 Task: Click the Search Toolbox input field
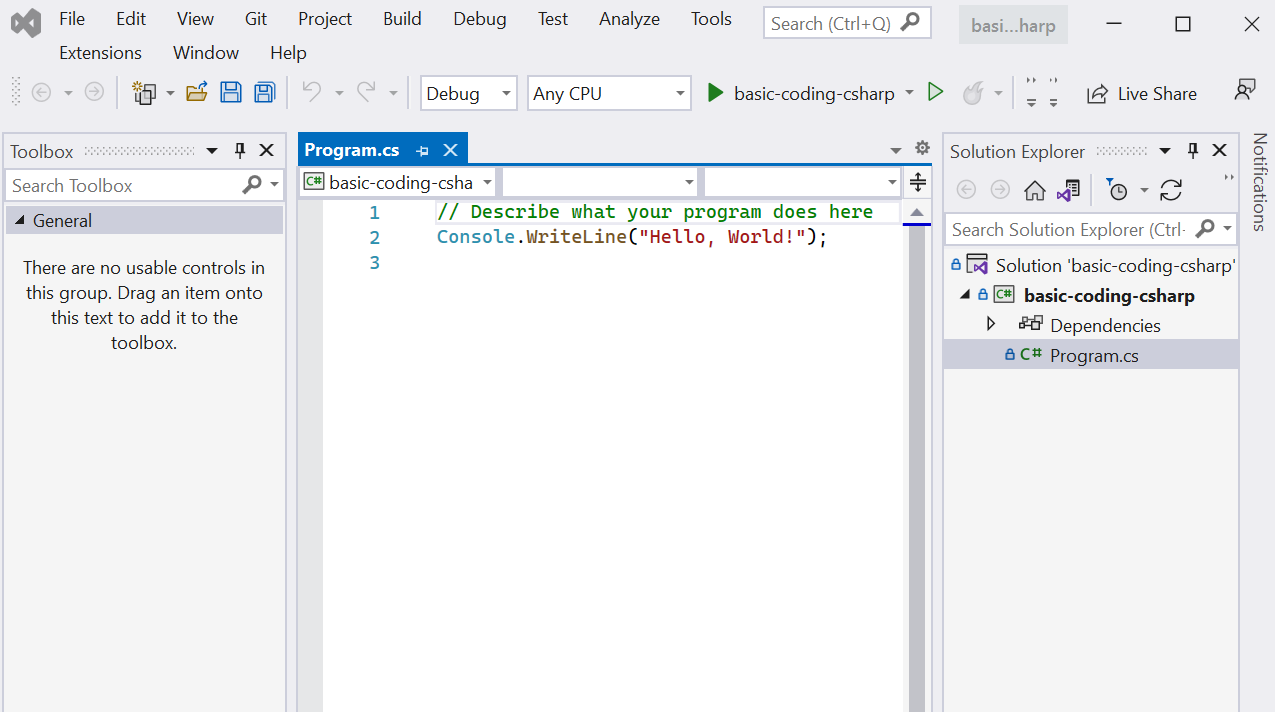(145, 185)
